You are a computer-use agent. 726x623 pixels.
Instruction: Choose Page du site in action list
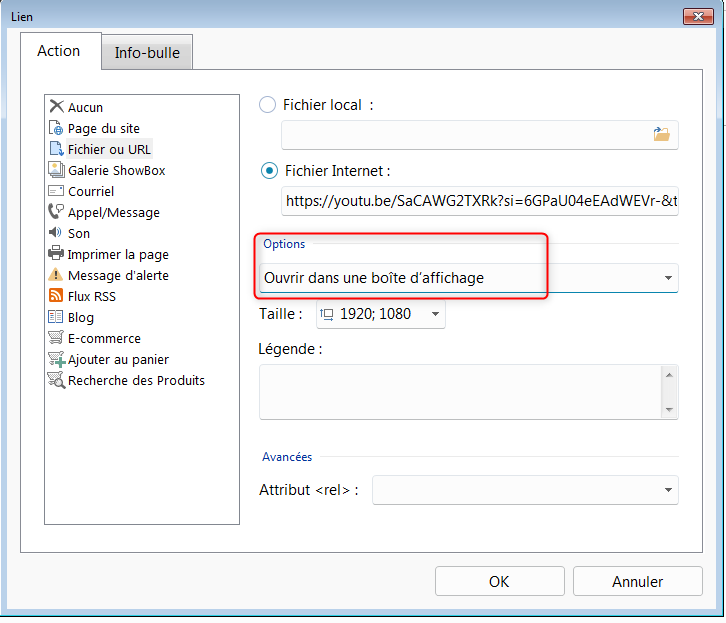104,128
